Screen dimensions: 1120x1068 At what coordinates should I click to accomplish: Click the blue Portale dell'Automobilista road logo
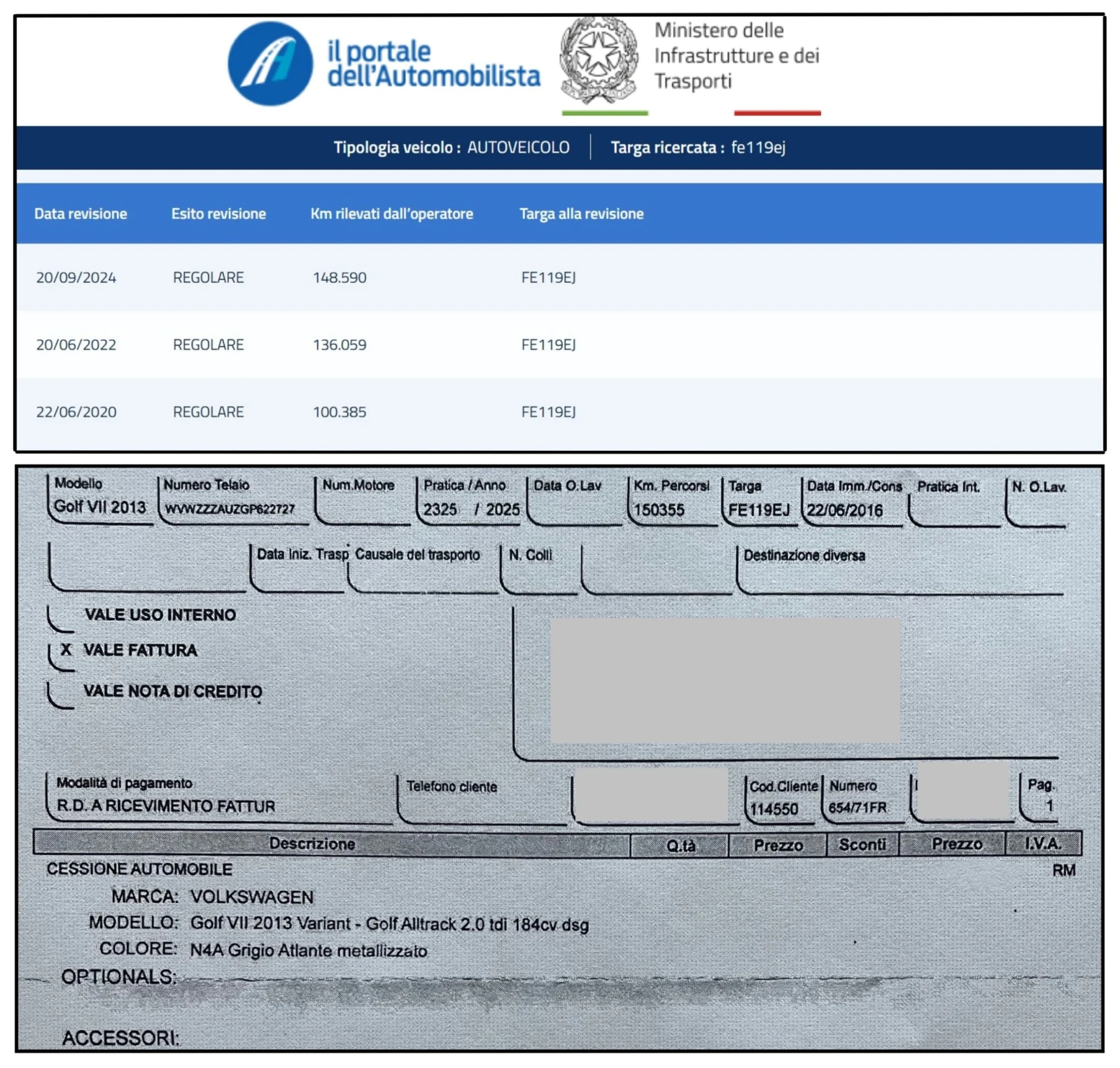[269, 64]
